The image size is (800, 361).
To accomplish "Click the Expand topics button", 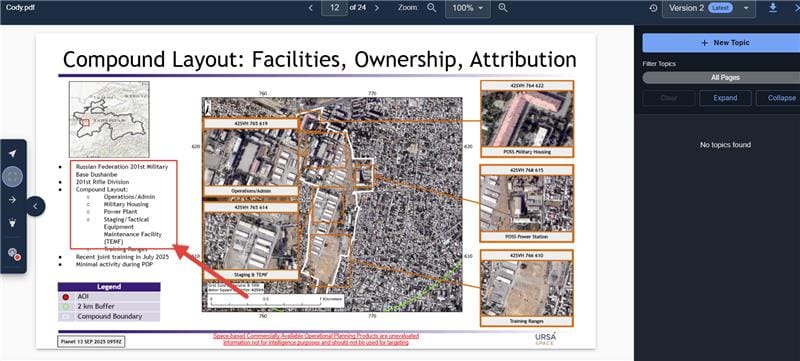I will pos(725,98).
